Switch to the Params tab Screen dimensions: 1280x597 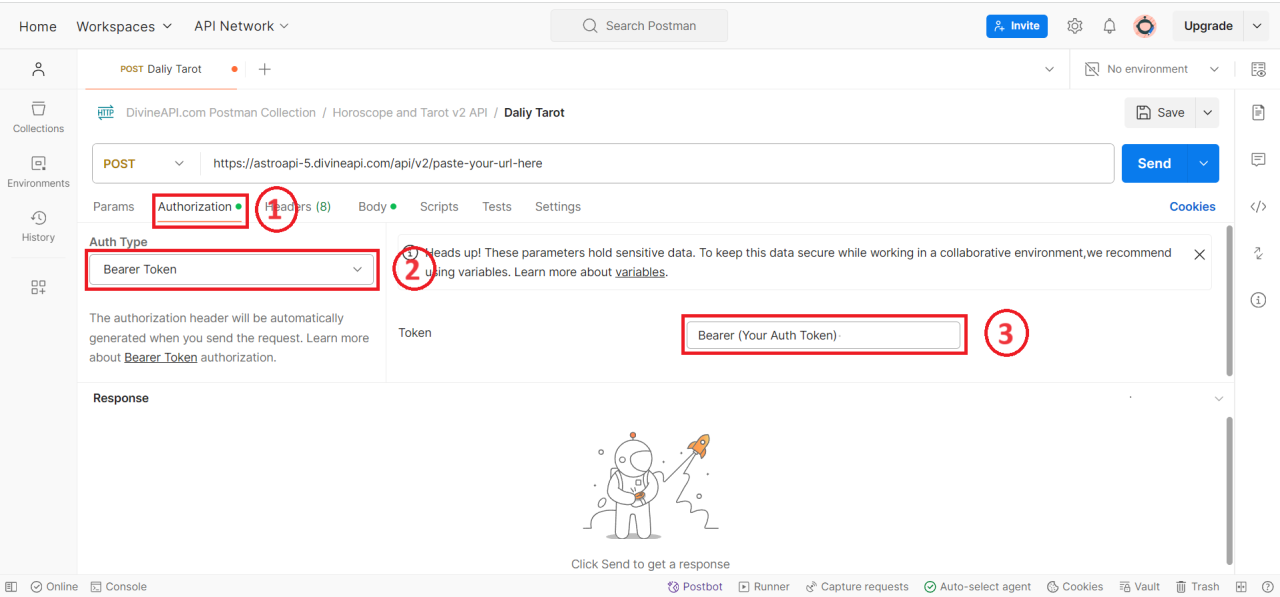[x=113, y=207]
